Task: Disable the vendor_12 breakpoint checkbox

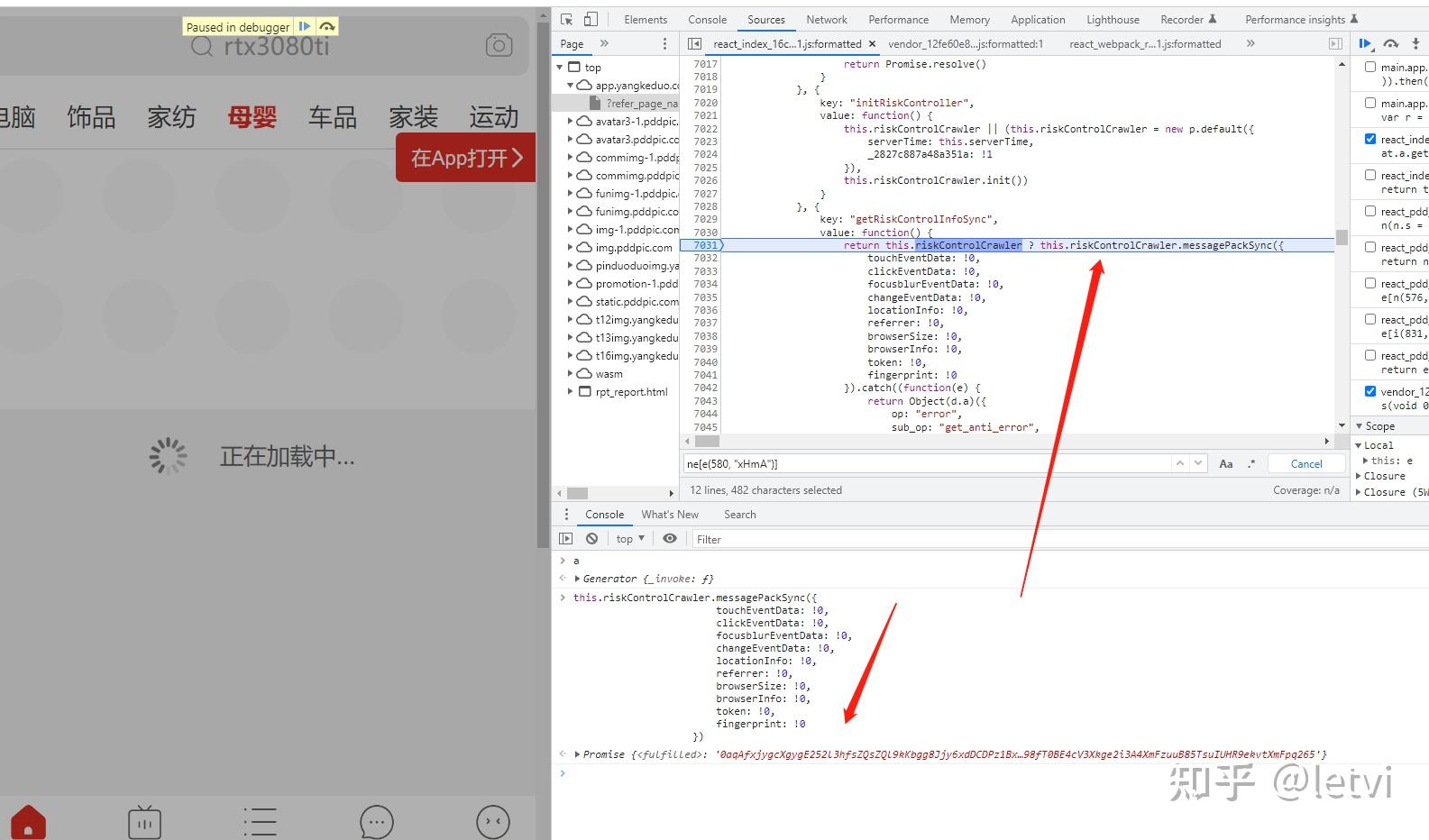Action: tap(1370, 391)
